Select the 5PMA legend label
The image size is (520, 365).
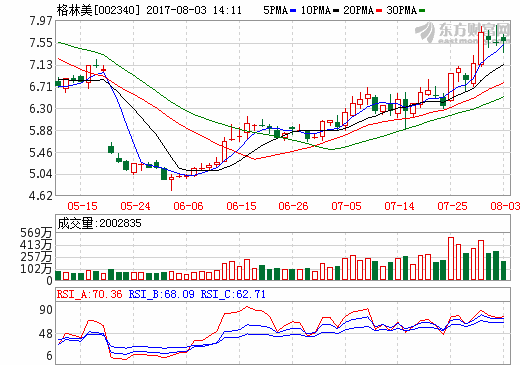click(x=275, y=10)
